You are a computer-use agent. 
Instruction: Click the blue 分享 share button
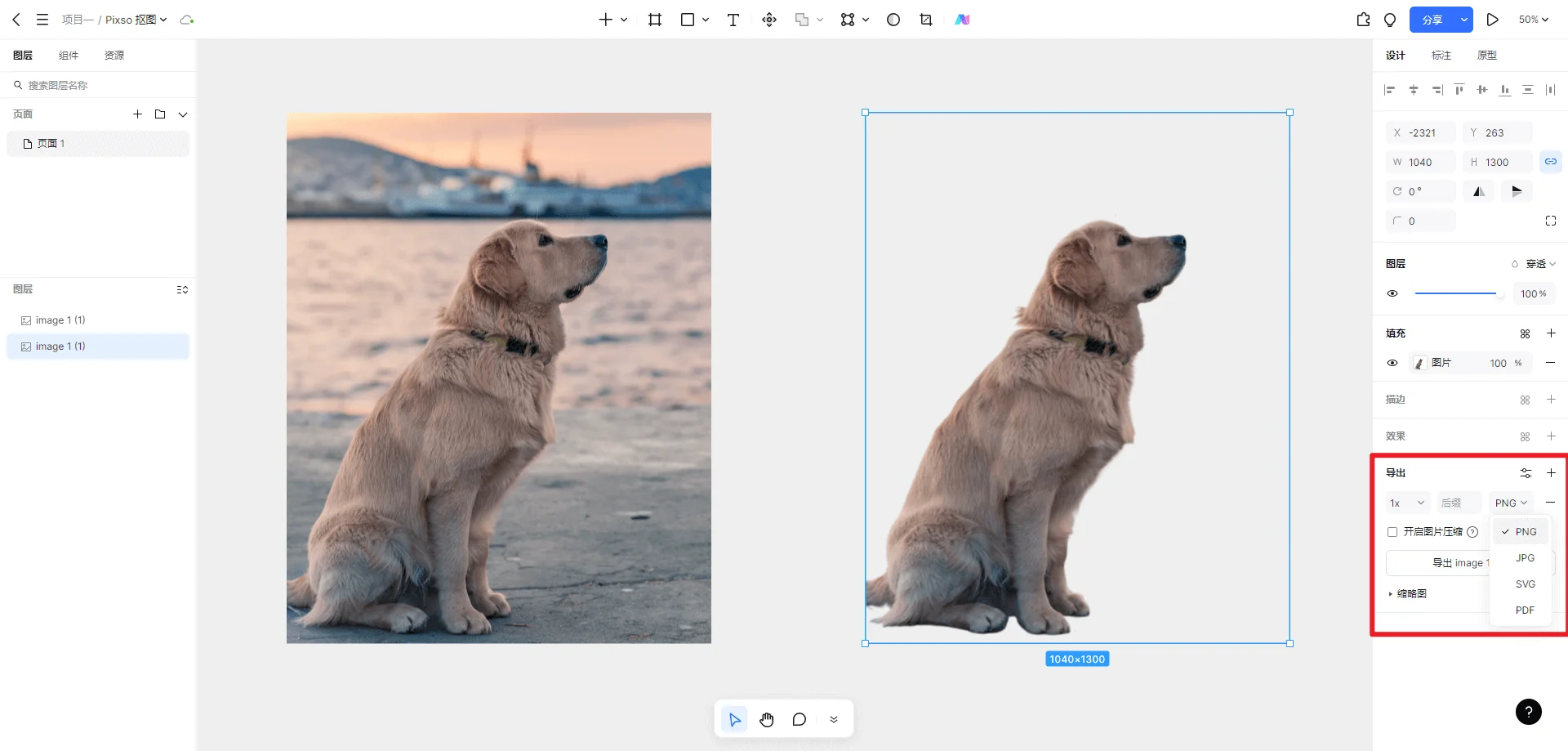(1432, 20)
